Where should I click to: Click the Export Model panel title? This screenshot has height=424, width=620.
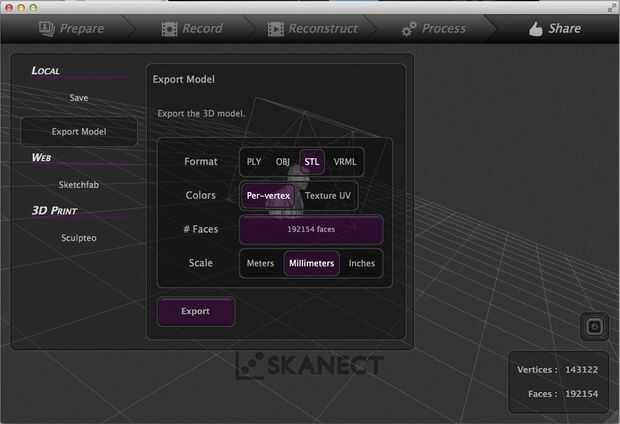coord(184,79)
